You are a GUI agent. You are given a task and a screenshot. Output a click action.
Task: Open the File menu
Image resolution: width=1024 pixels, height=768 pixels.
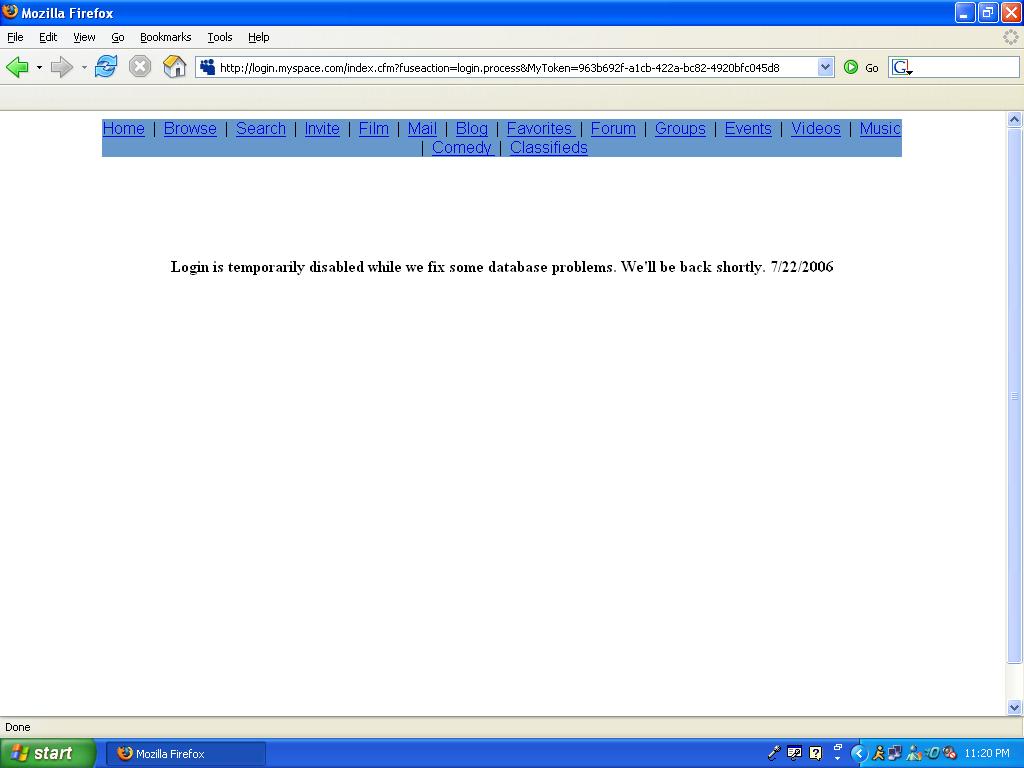15,37
